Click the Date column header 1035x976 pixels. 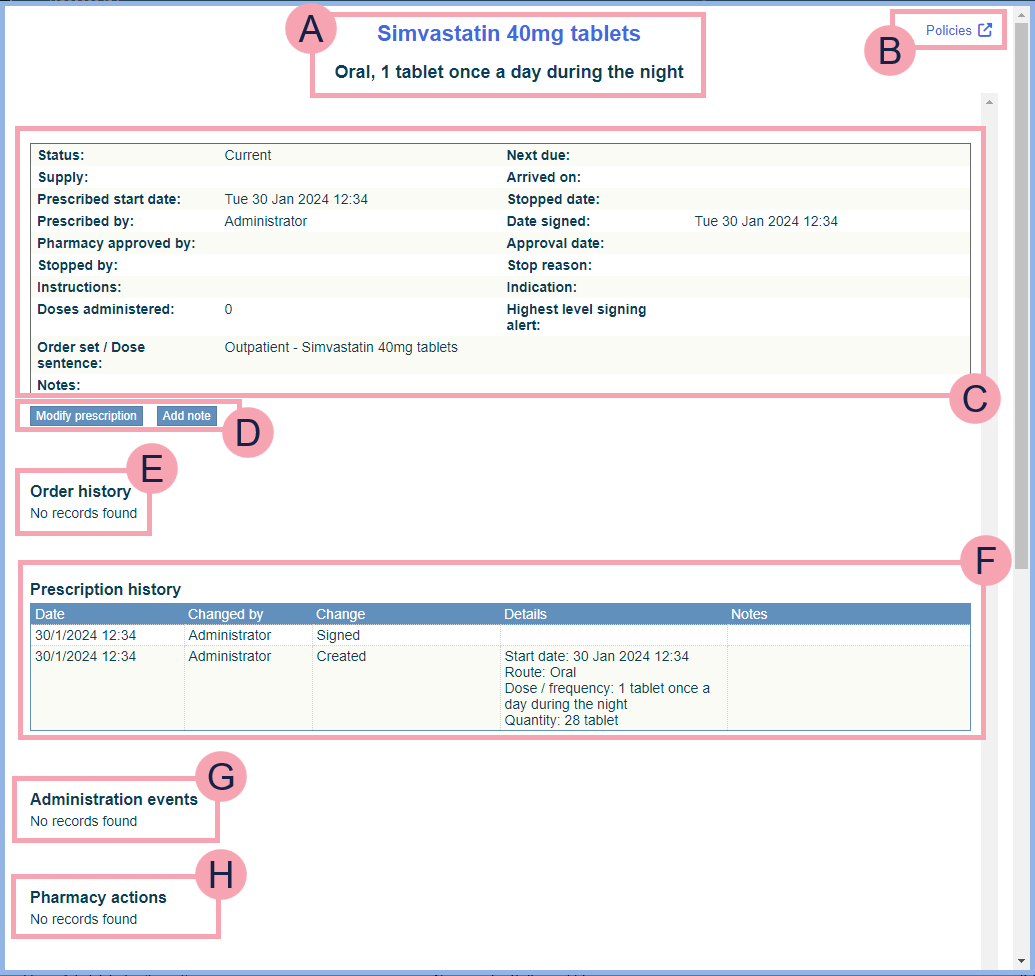(x=50, y=614)
